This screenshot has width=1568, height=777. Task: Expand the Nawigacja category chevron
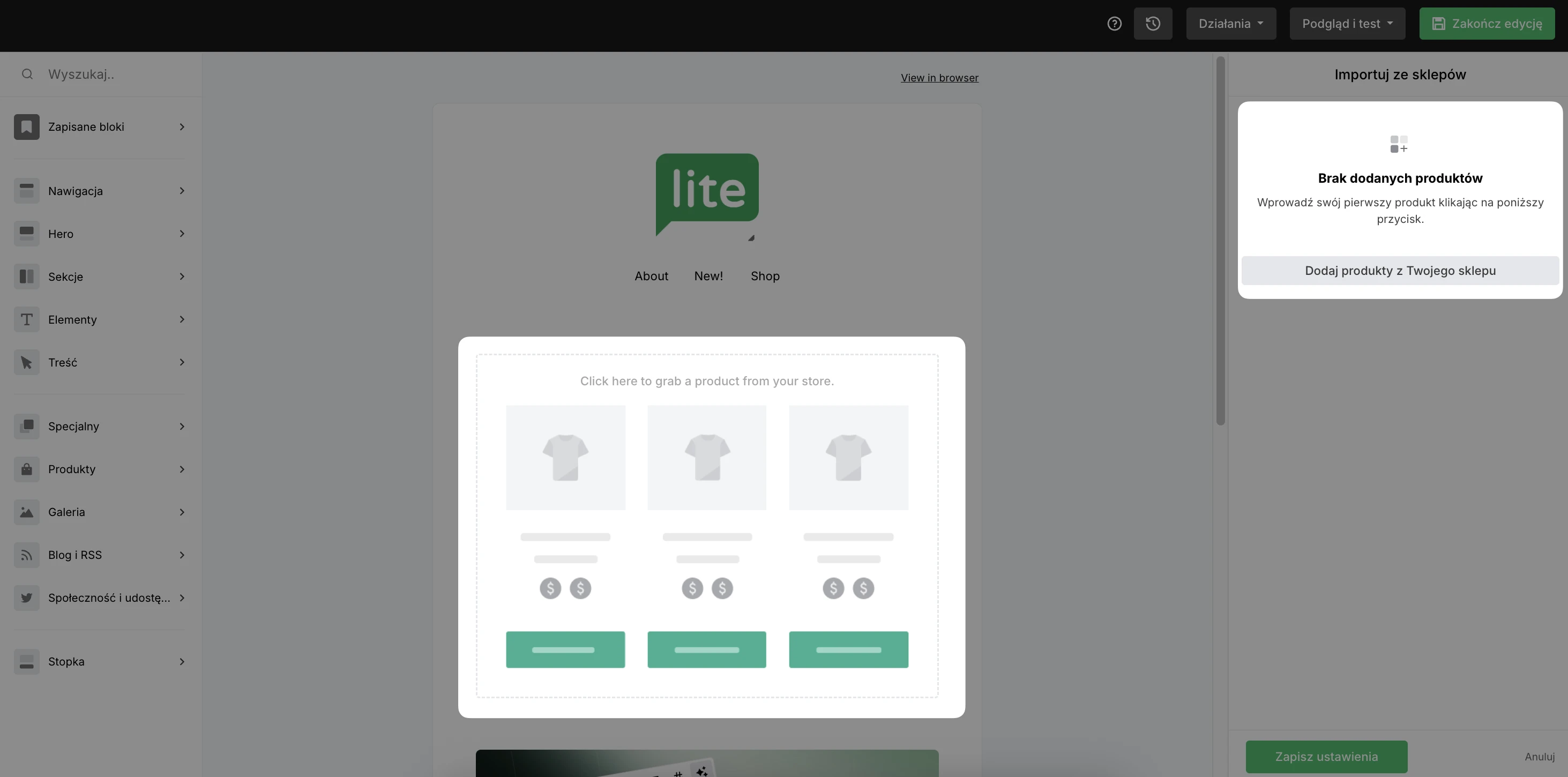pos(181,191)
